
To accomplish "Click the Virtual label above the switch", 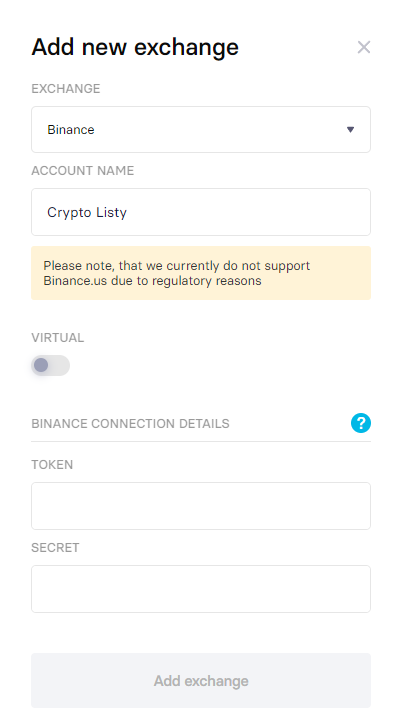I will point(58,338).
